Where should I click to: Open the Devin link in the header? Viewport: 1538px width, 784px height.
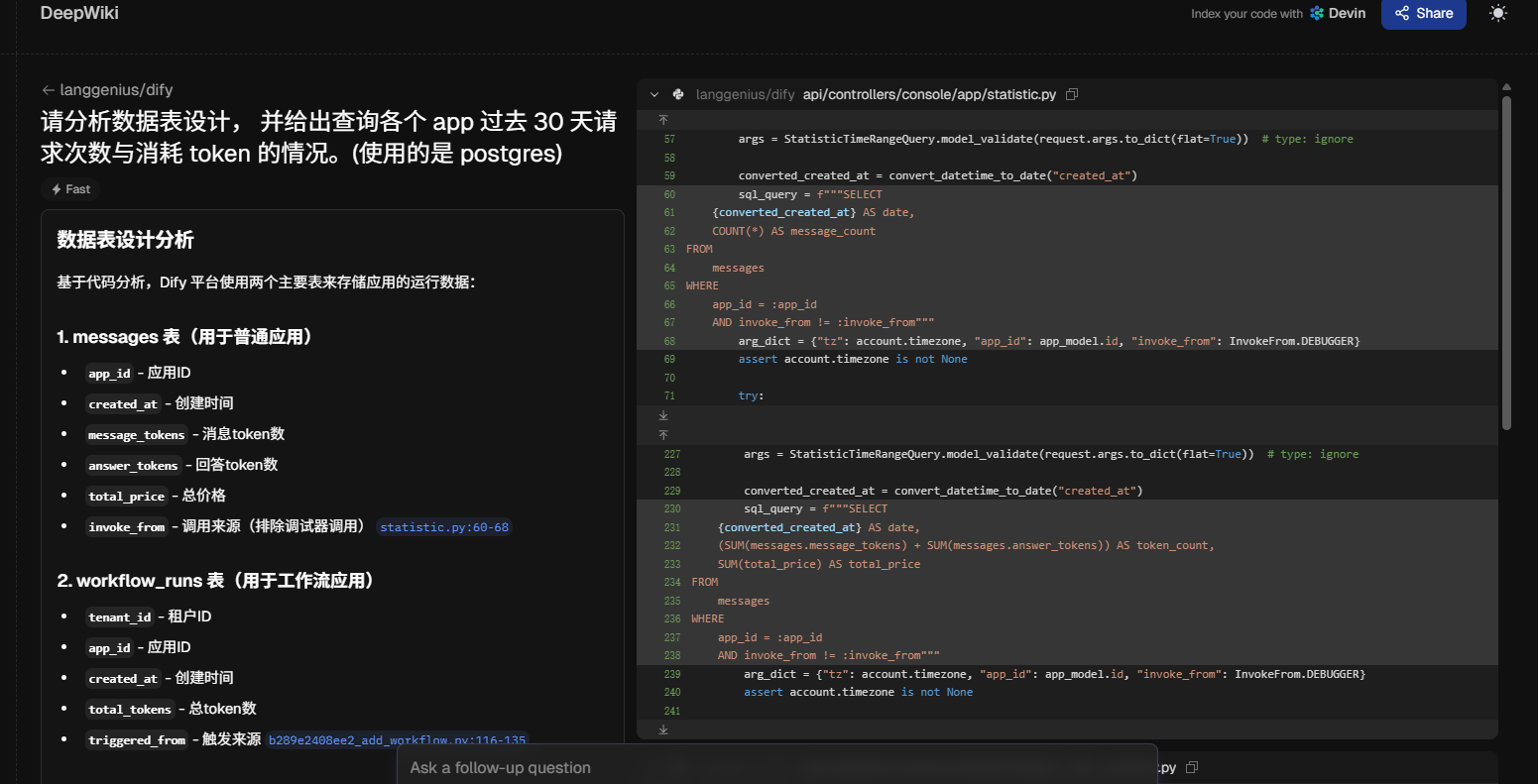1338,14
